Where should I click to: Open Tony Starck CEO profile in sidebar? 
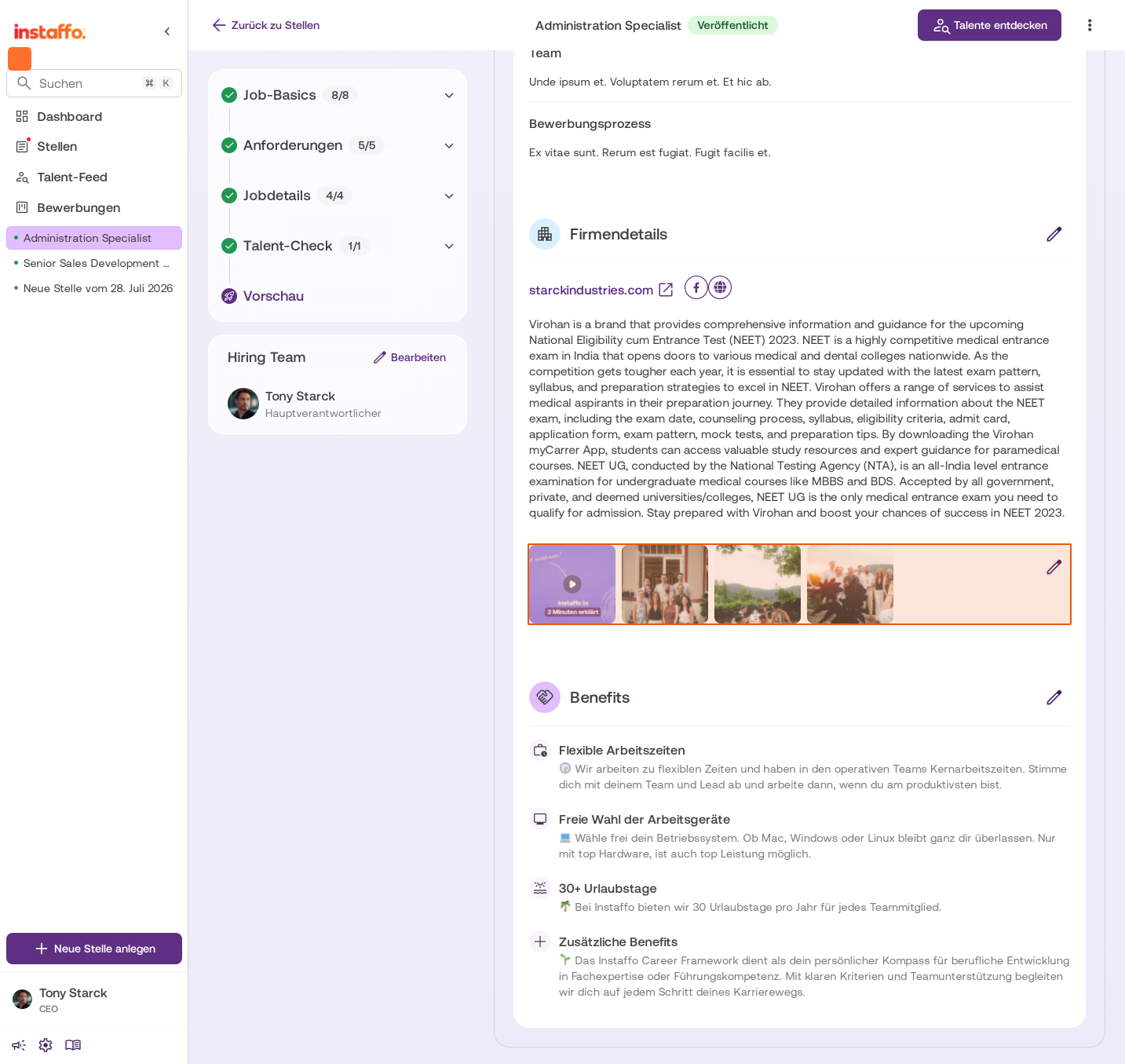[x=94, y=1000]
